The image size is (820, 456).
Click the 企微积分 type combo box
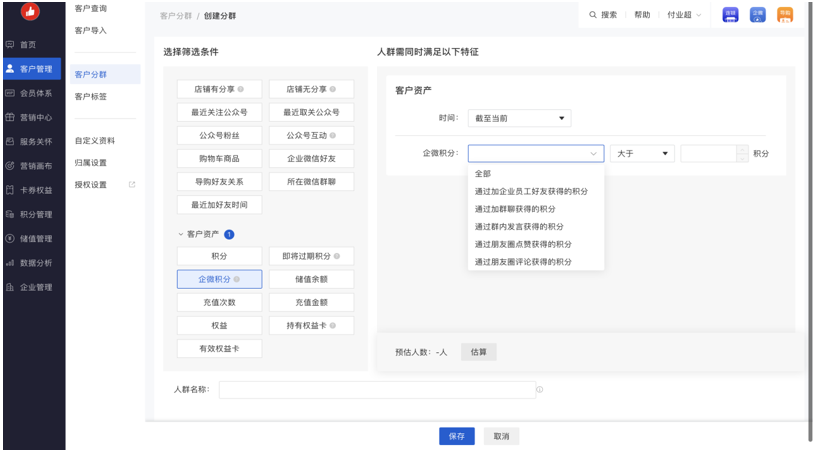[x=536, y=153]
